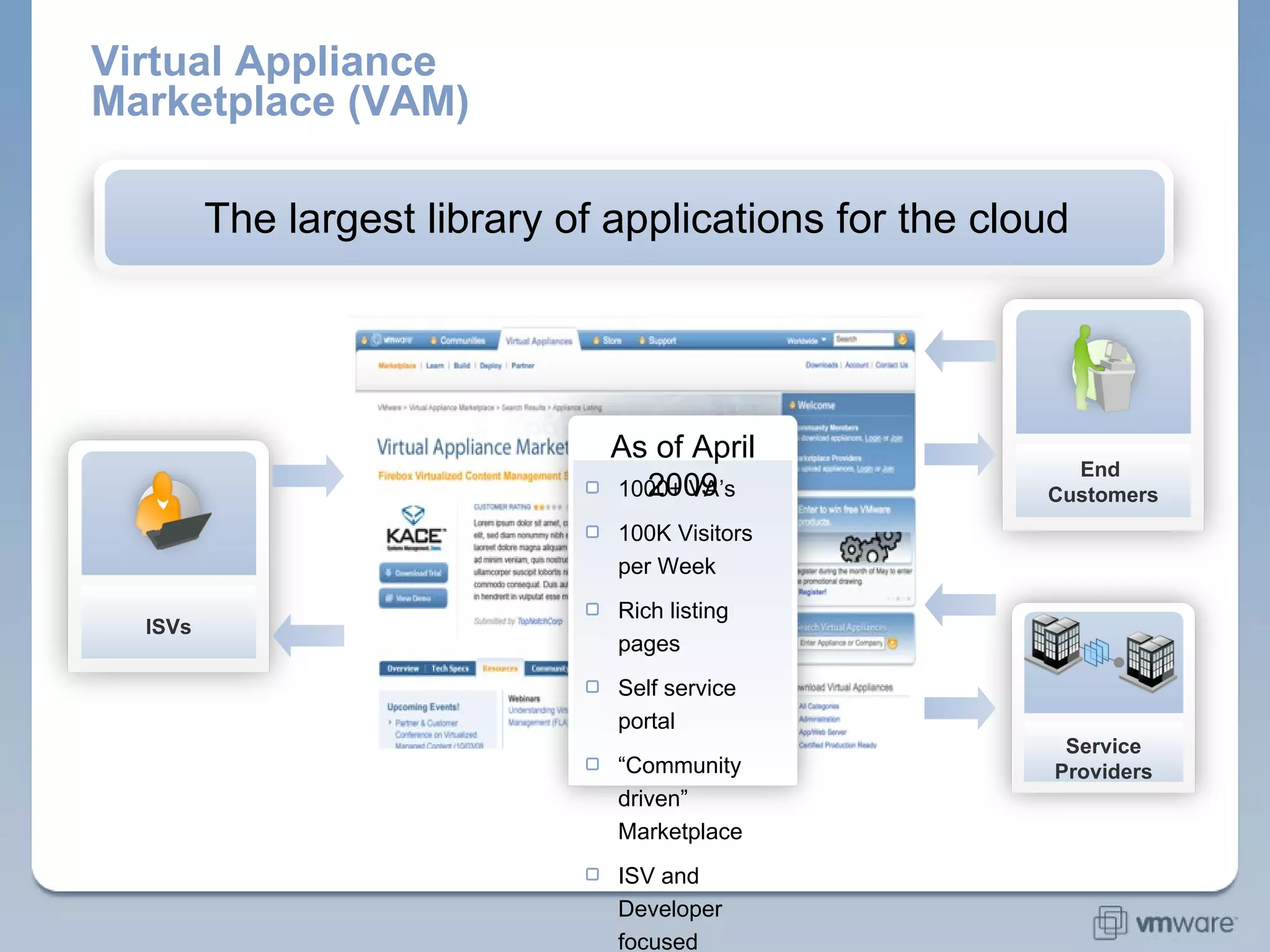Click the gears image in promo box
The width and height of the screenshot is (1270, 952).
point(870,546)
